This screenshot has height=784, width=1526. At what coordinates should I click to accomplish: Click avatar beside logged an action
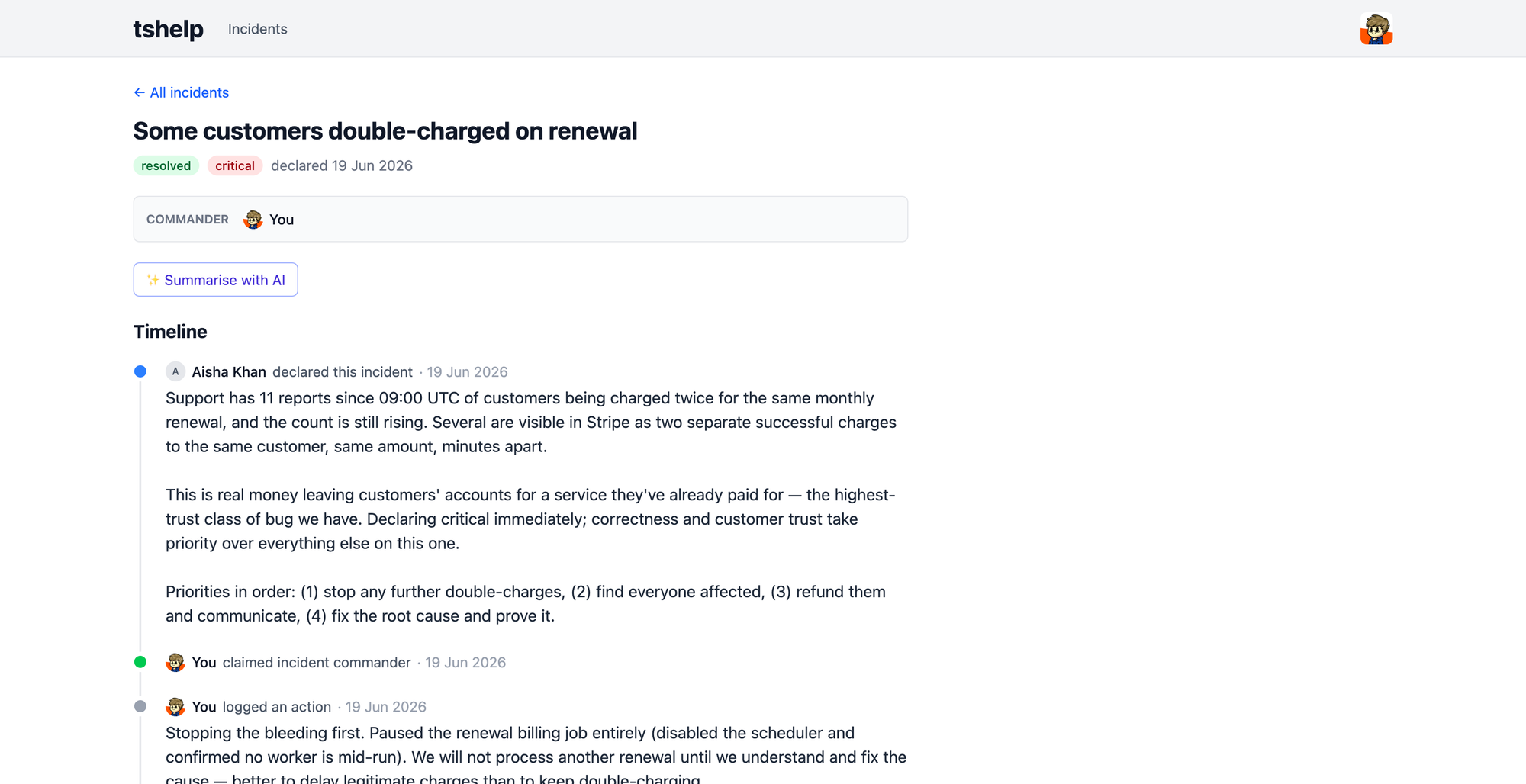175,706
